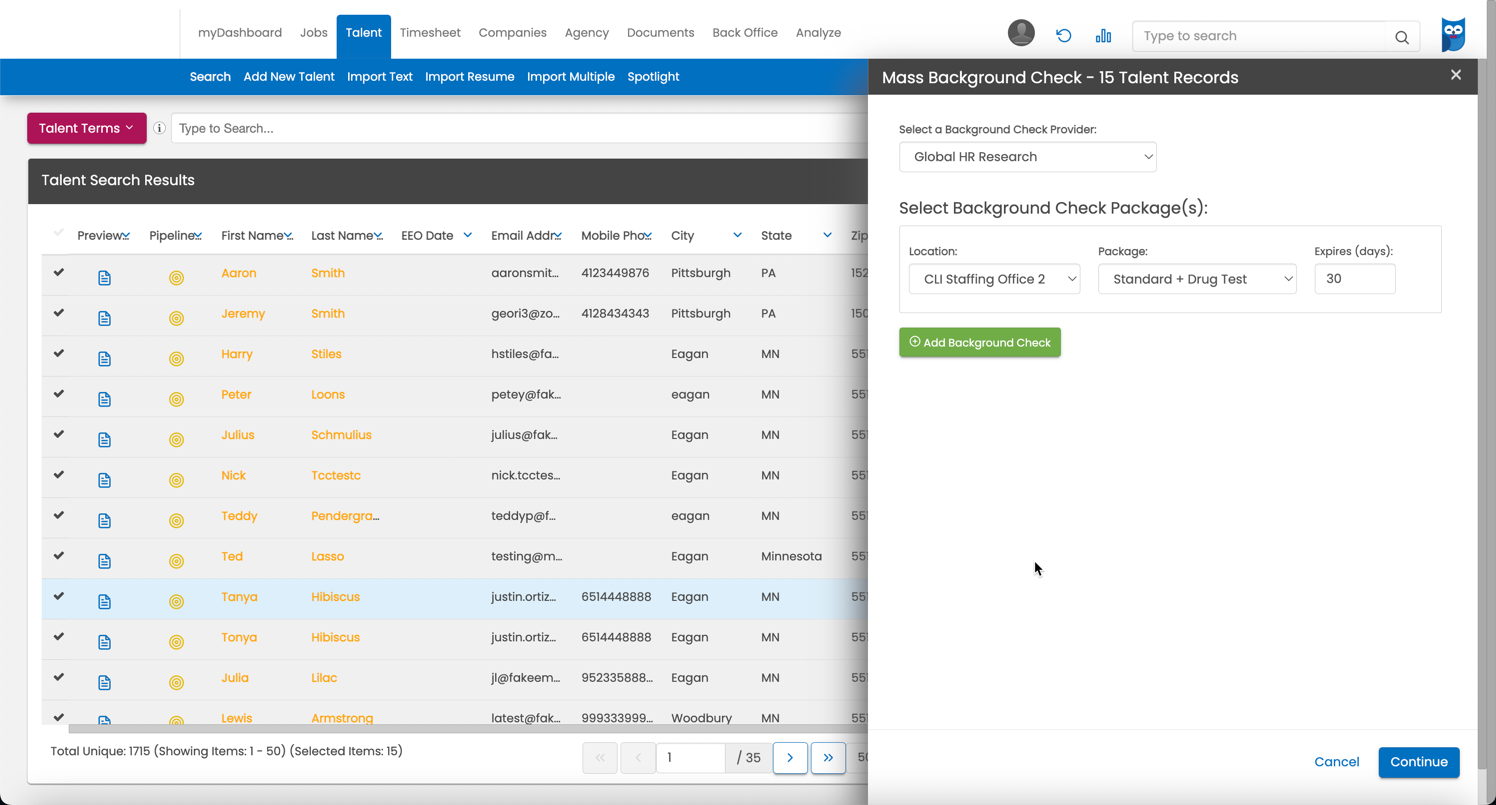The width and height of the screenshot is (1496, 805).
Task: Open talent record link Aaron
Action: pos(239,273)
